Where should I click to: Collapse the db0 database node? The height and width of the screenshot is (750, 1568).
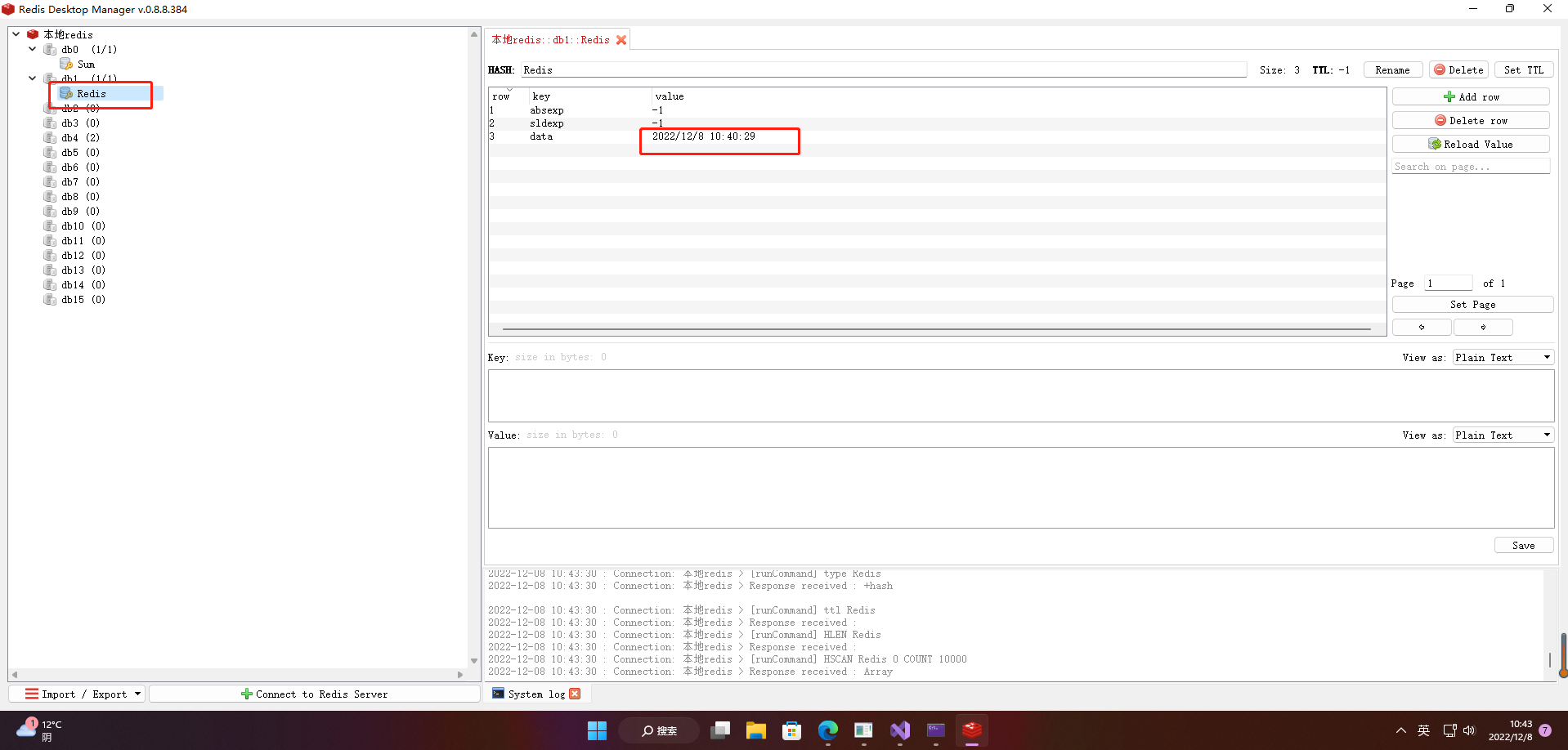tap(33, 49)
